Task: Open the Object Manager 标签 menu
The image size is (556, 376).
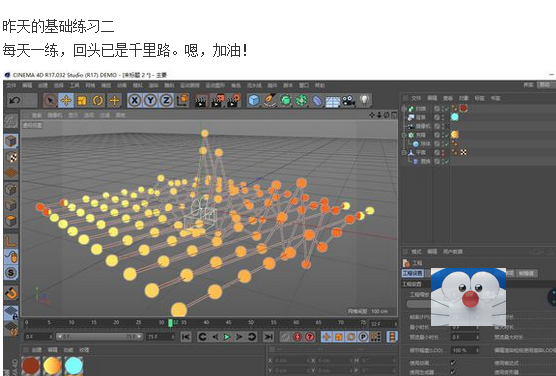Action: click(479, 98)
